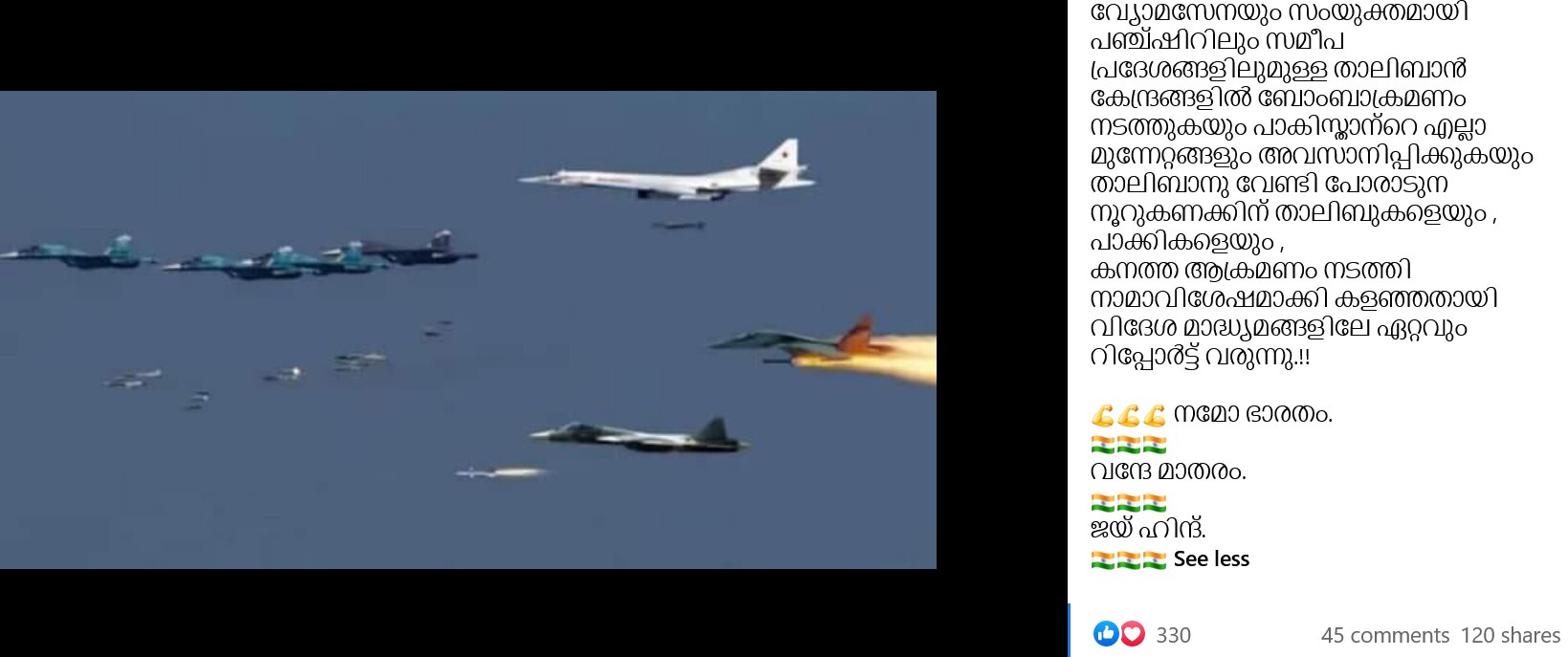This screenshot has width=1568, height=657.
Task: Click the white bomber aircraft in the photo
Action: 670,174
